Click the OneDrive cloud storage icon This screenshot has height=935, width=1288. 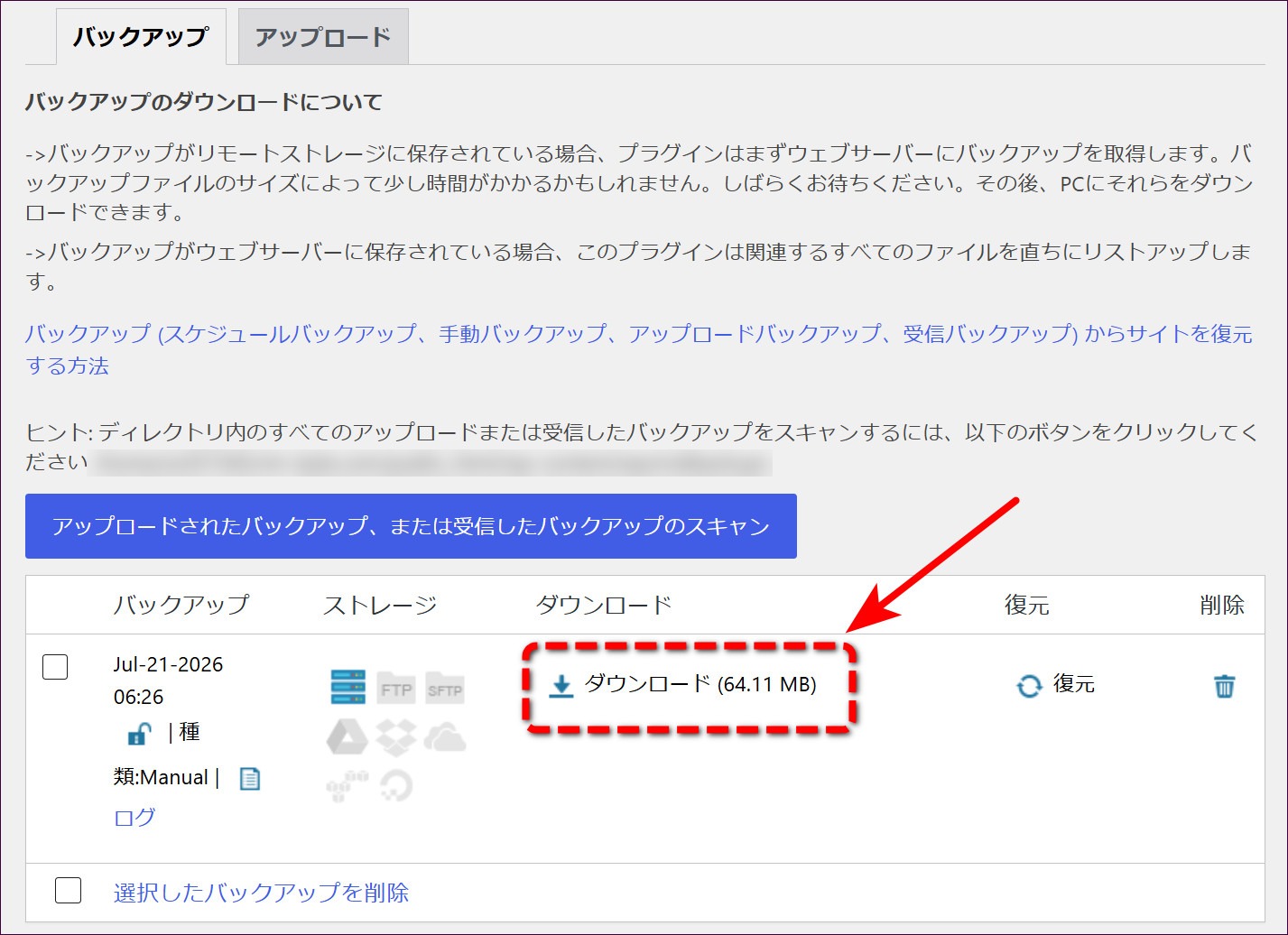click(x=444, y=736)
